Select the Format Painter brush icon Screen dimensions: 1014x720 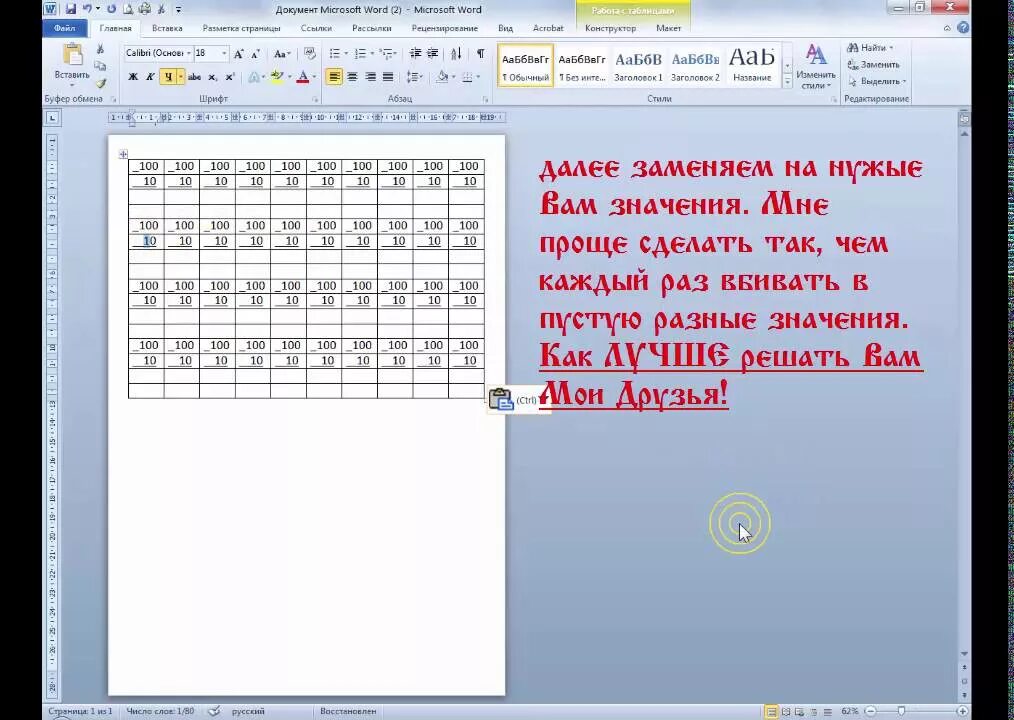[x=100, y=83]
